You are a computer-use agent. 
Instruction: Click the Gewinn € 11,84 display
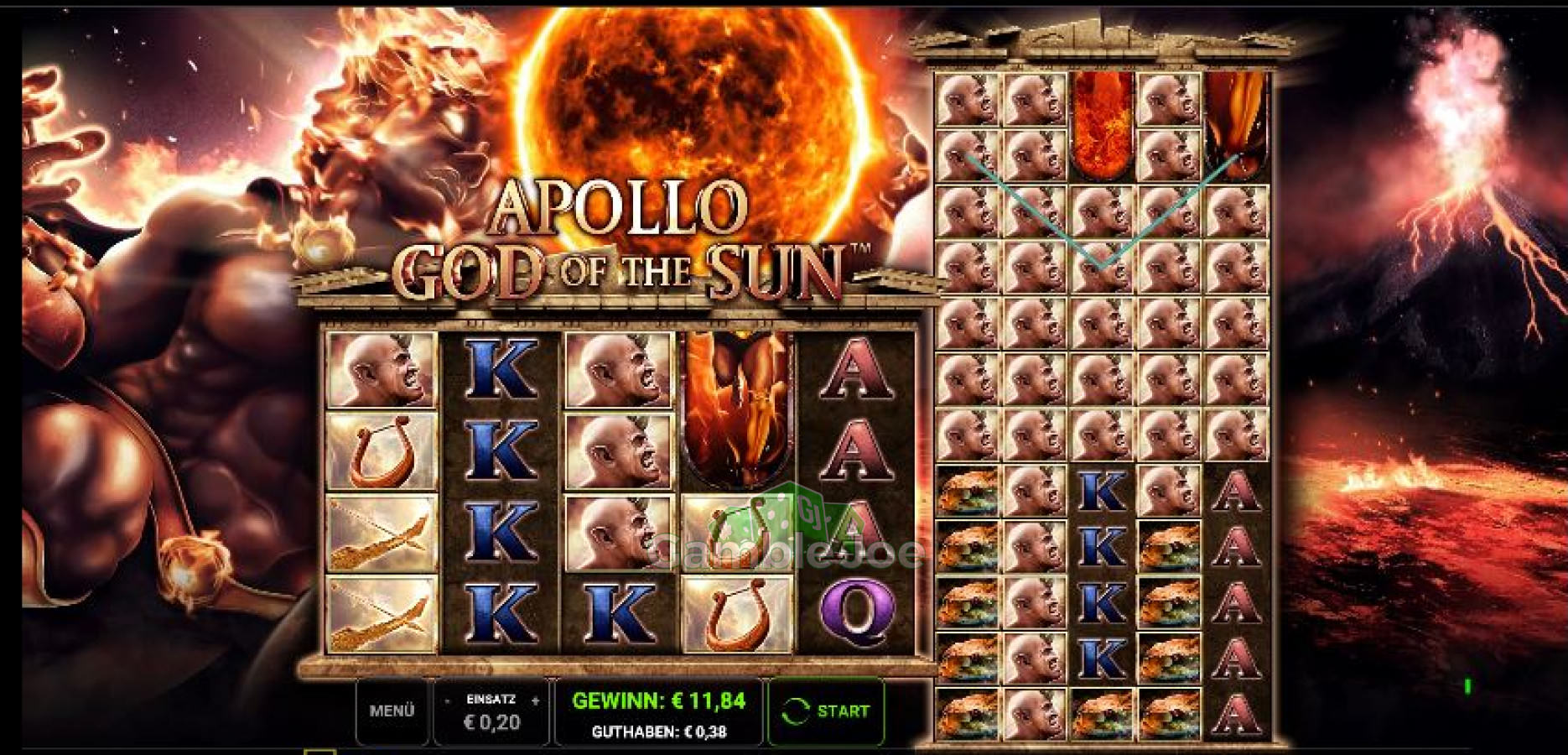click(x=658, y=700)
